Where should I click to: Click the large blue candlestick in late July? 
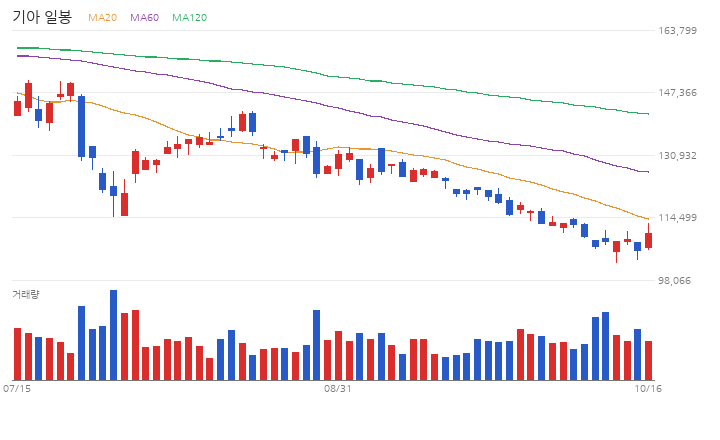coord(81,126)
